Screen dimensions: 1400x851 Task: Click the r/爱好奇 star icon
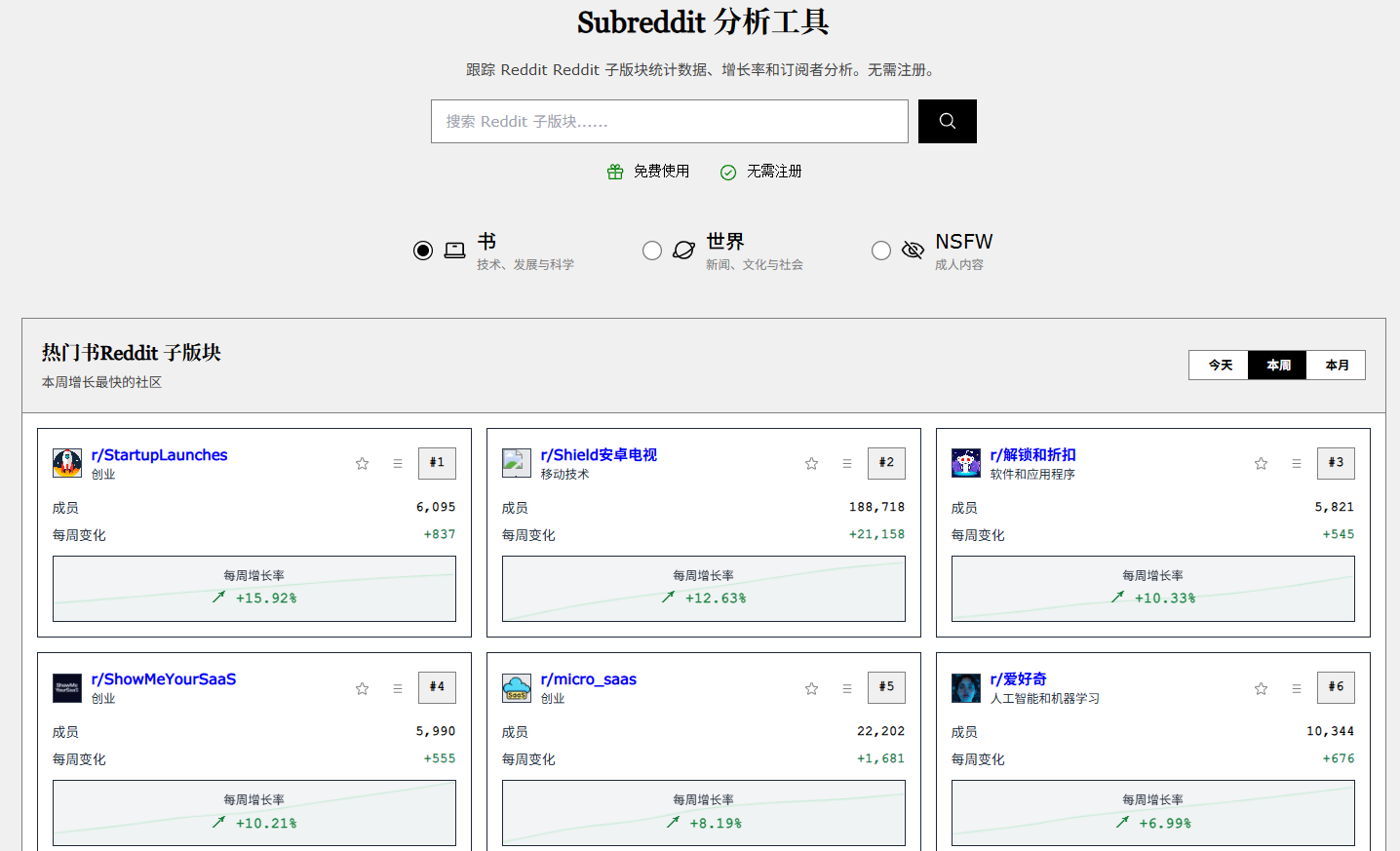[1261, 689]
